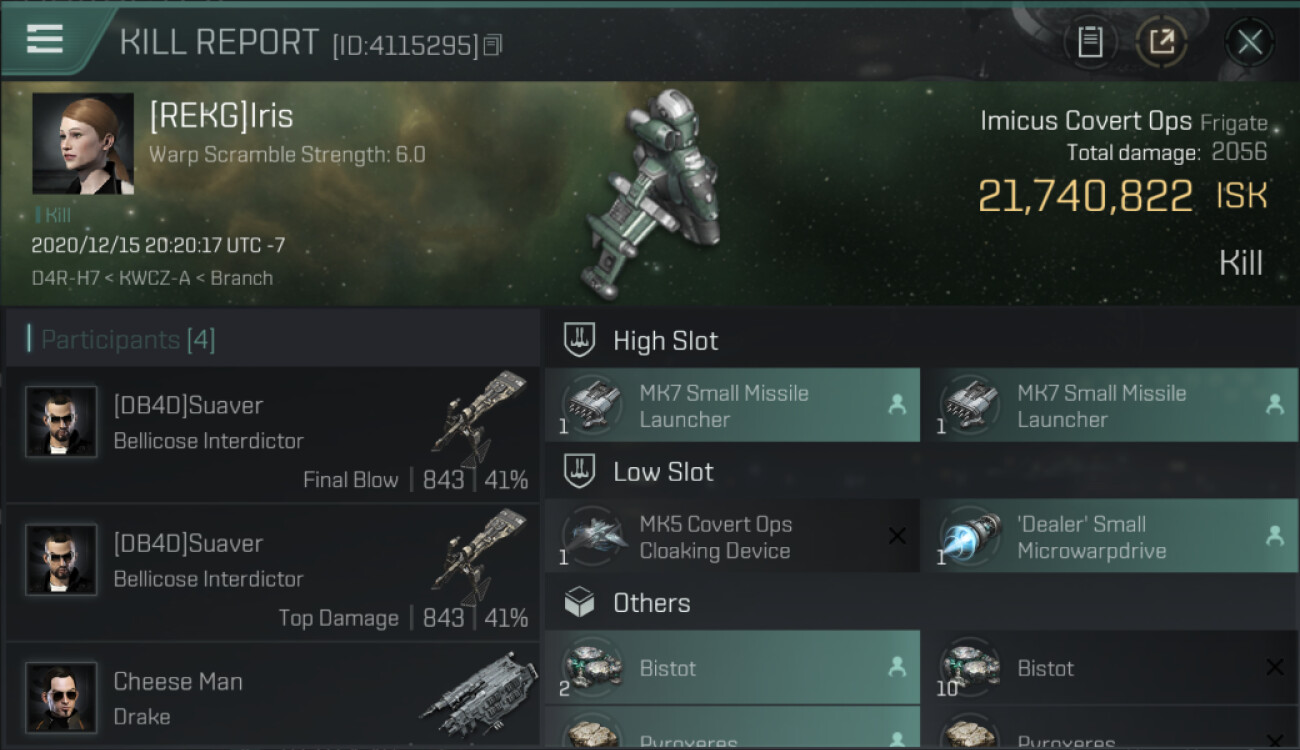Click the Bellicose Interdictor ship thumbnail, Final Blow
Image resolution: width=1300 pixels, height=750 pixels.
[x=479, y=419]
